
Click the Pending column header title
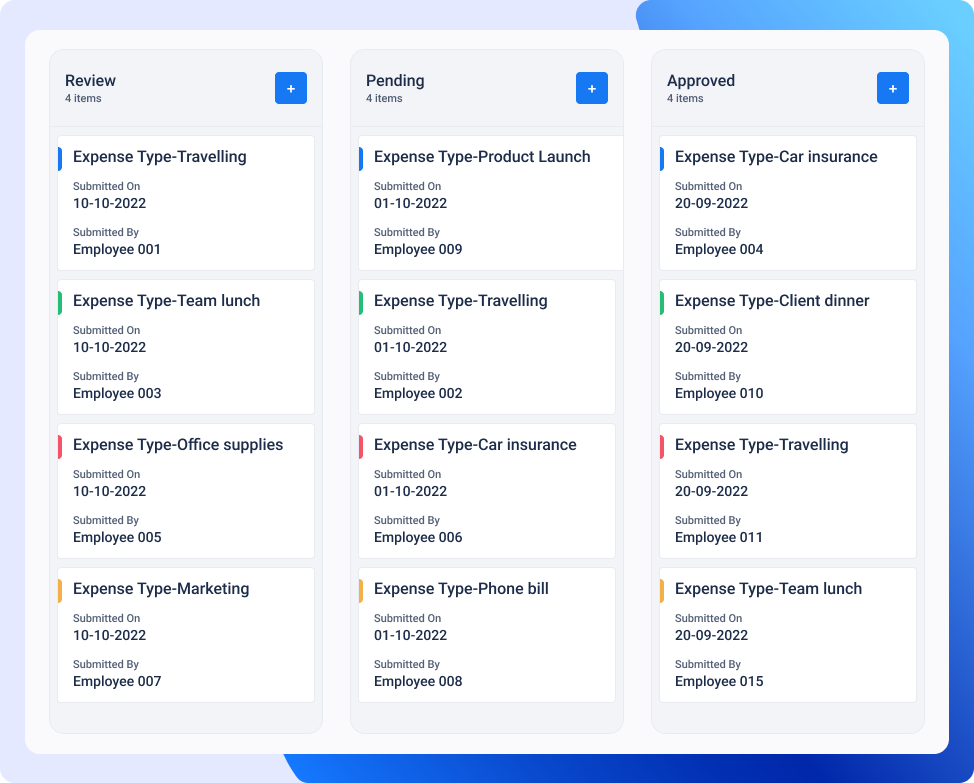point(395,81)
